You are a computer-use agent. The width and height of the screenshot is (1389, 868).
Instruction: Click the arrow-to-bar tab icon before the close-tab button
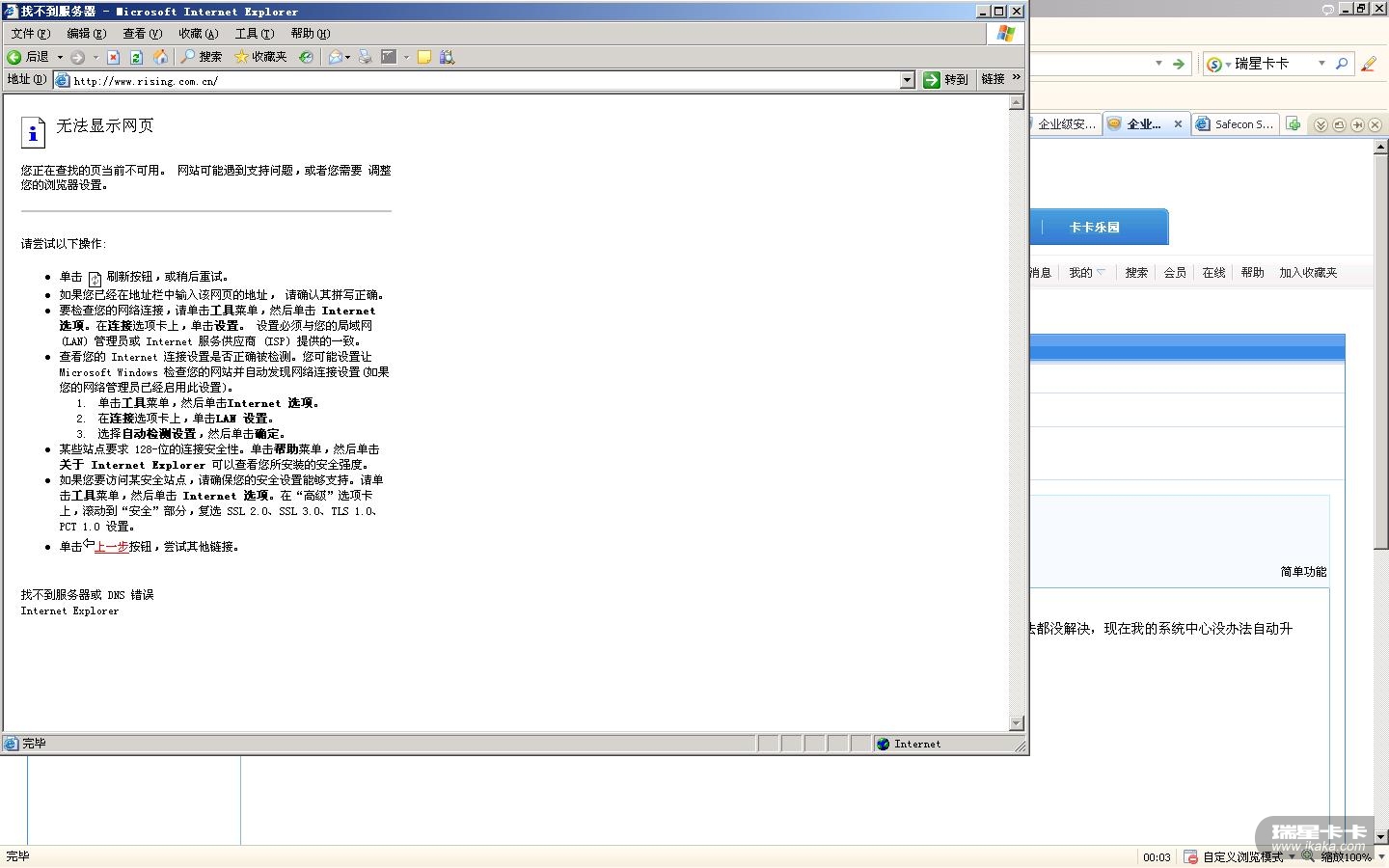(x=1357, y=124)
